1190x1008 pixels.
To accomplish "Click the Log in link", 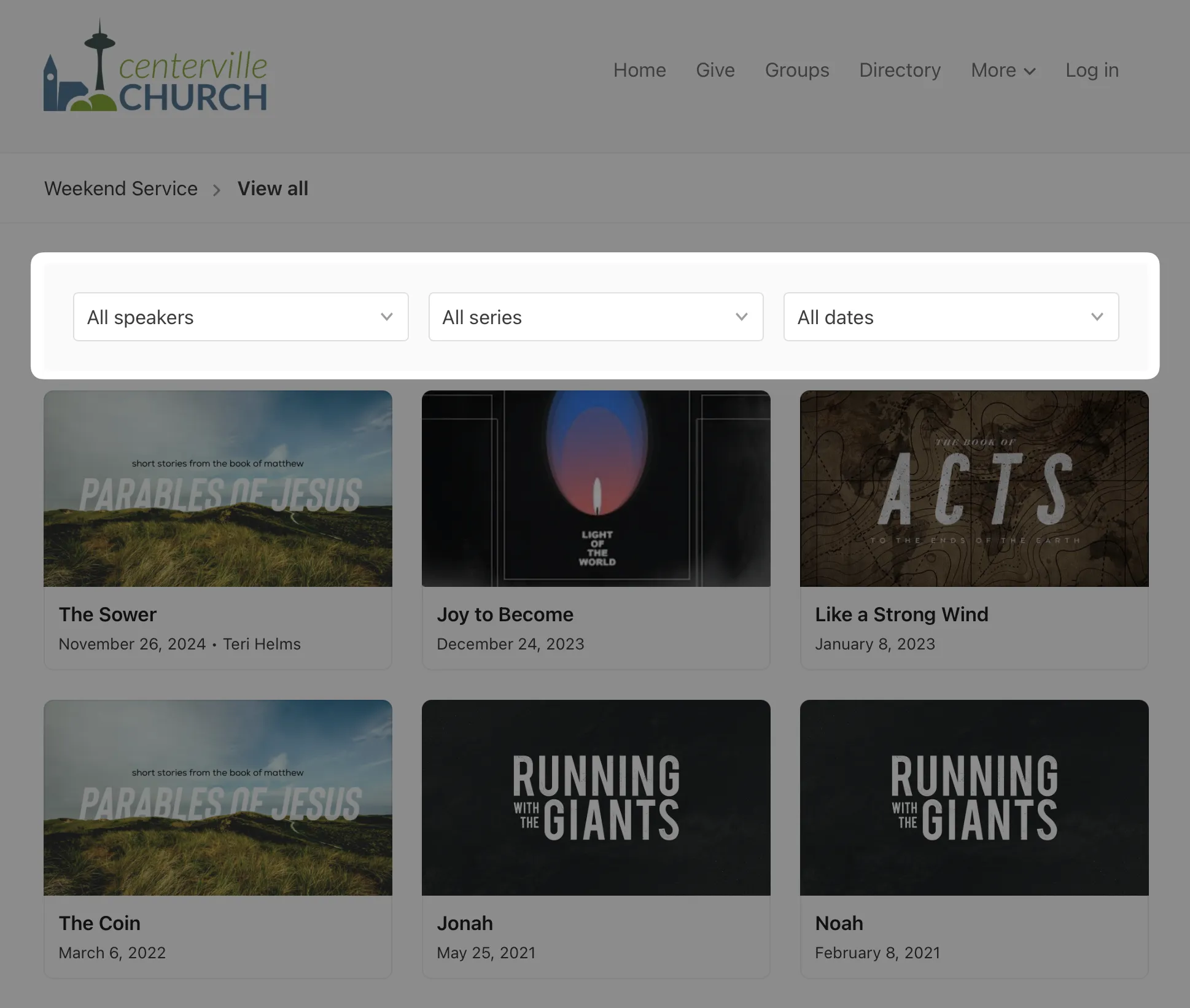I will [x=1092, y=70].
